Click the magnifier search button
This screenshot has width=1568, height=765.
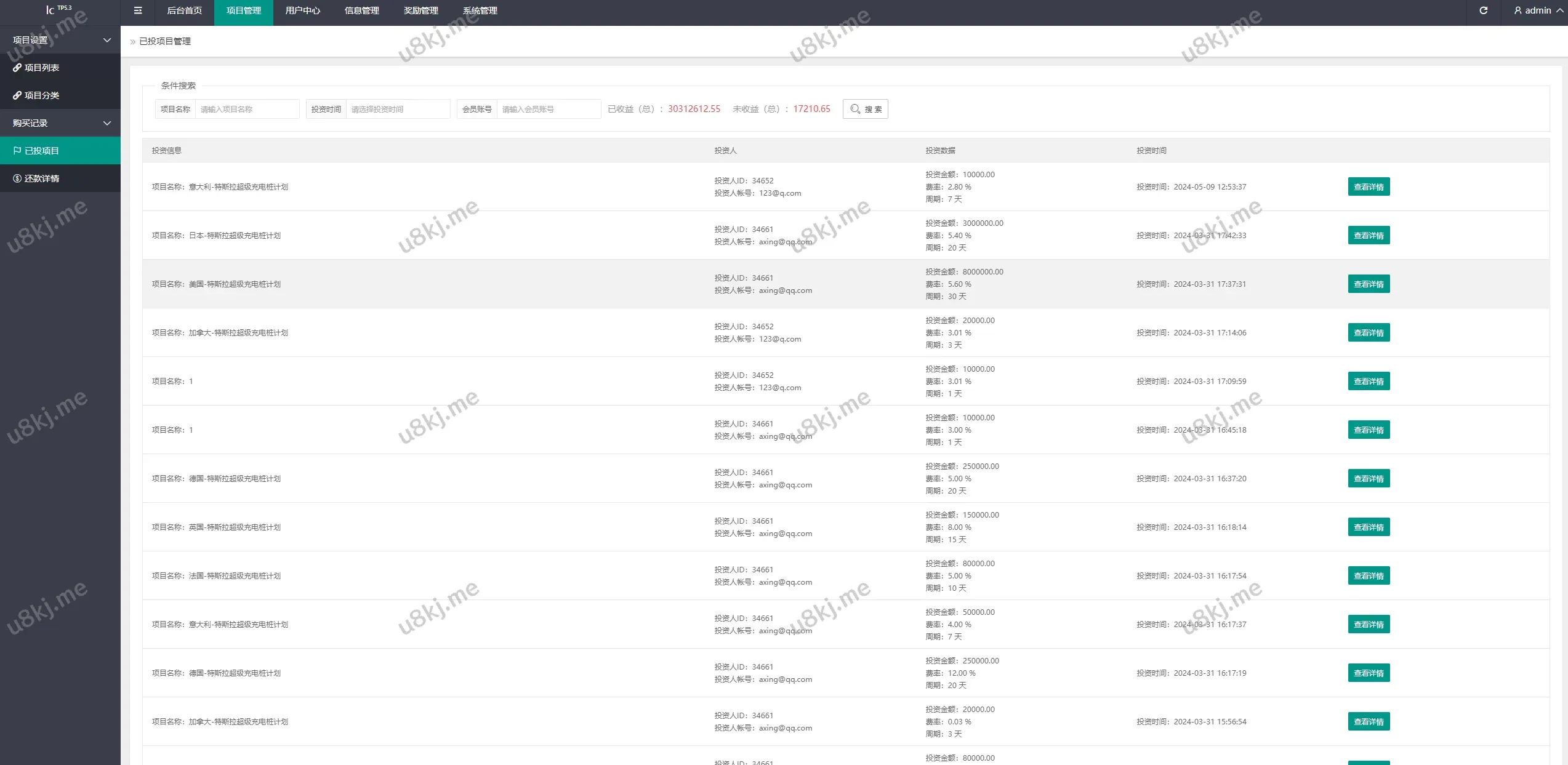tap(865, 109)
